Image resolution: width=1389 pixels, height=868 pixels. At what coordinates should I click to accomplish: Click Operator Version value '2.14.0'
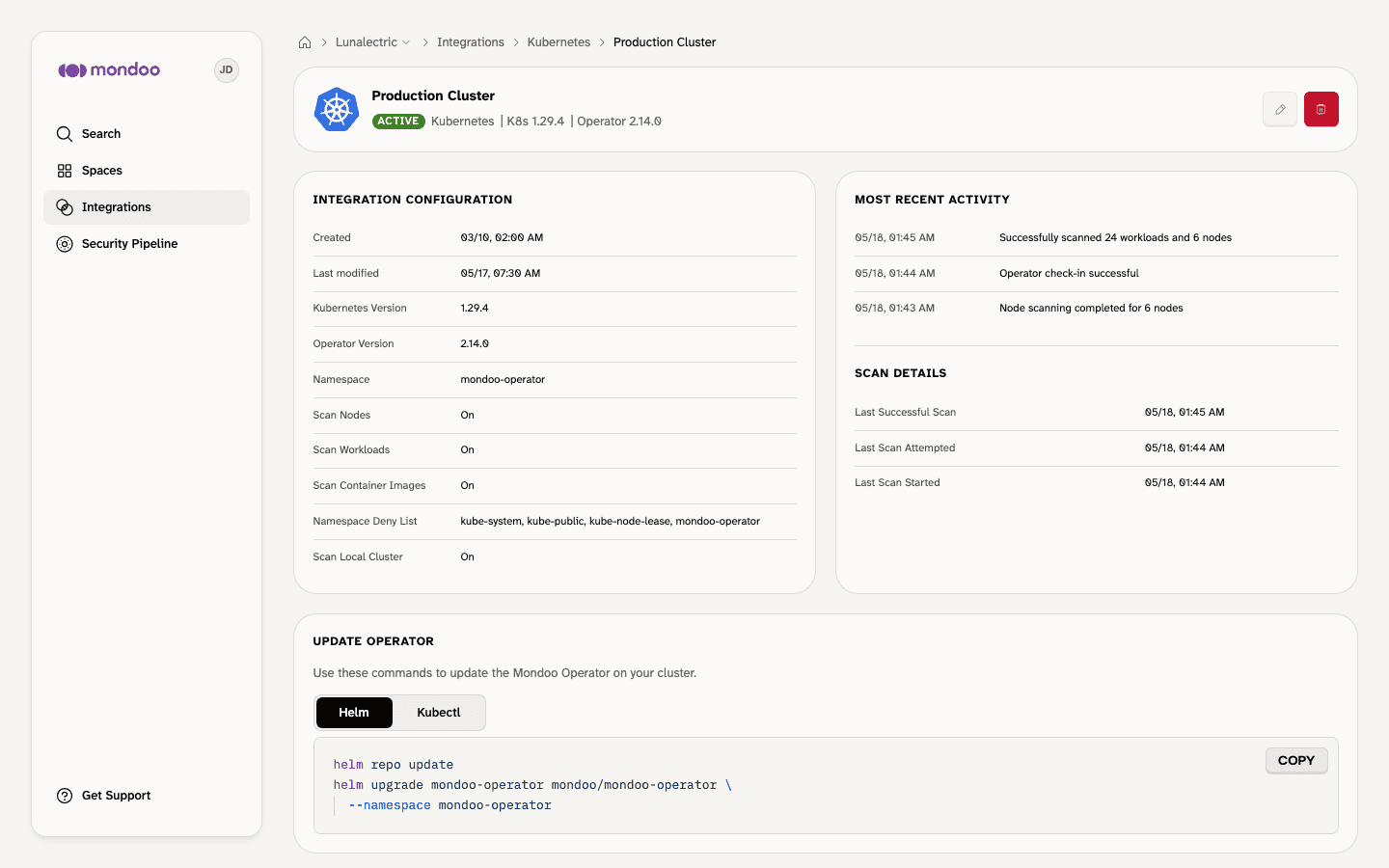click(475, 343)
